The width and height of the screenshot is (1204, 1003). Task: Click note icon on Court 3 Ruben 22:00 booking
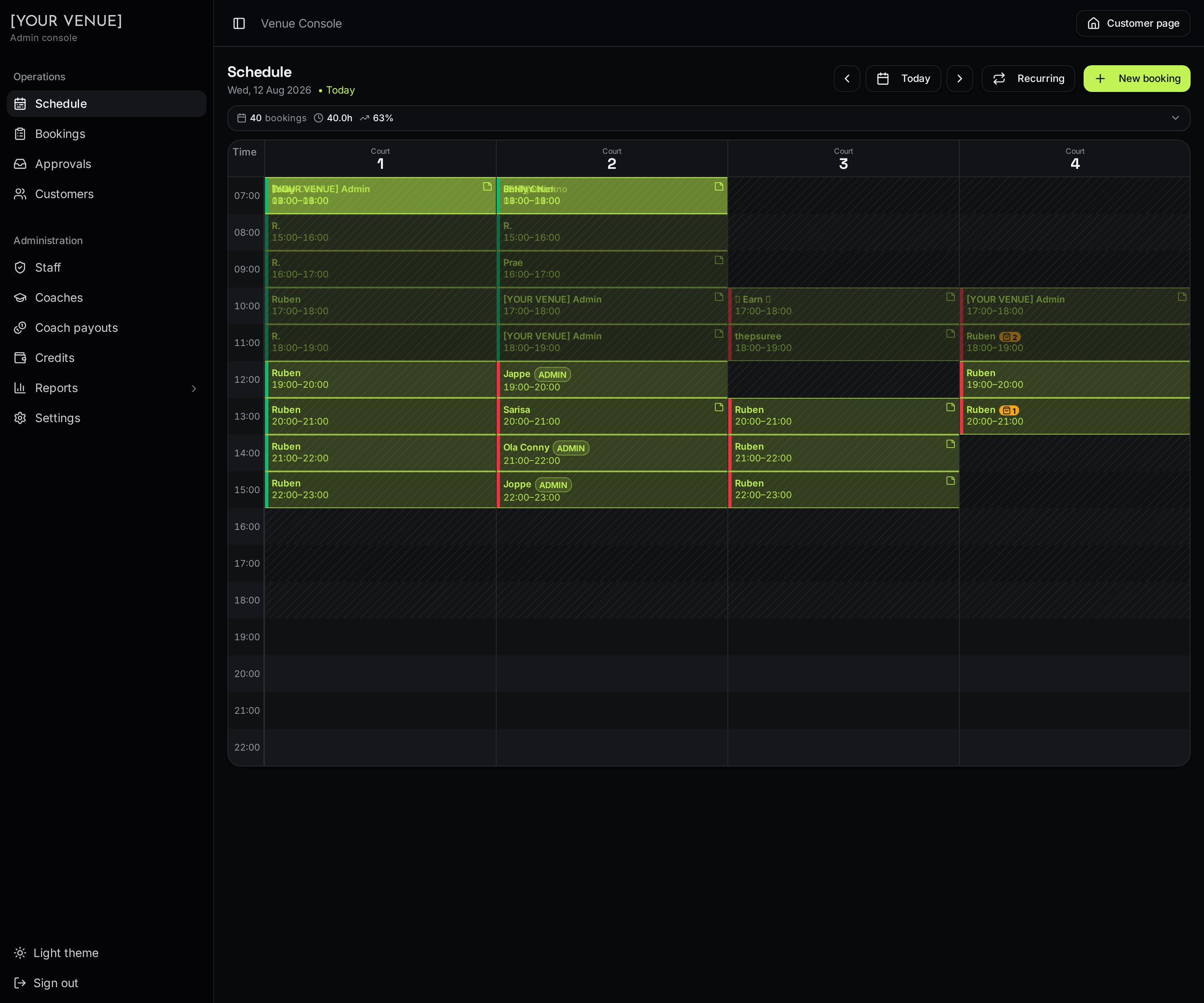[950, 480]
